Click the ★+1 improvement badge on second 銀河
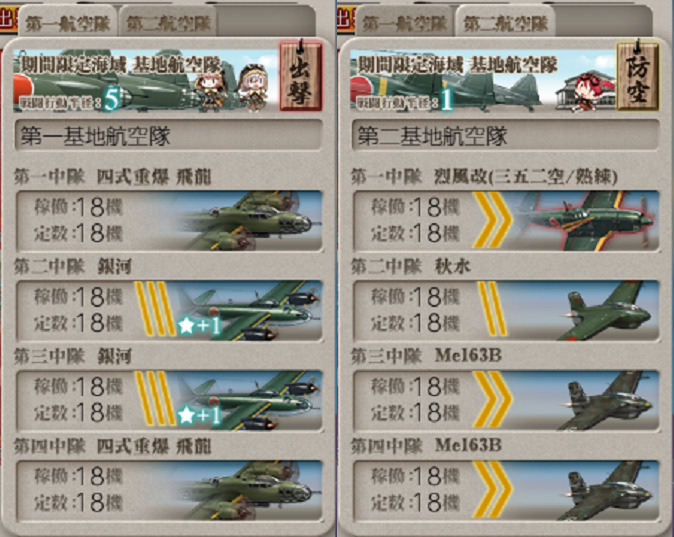Image resolution: width=674 pixels, height=537 pixels. click(199, 416)
